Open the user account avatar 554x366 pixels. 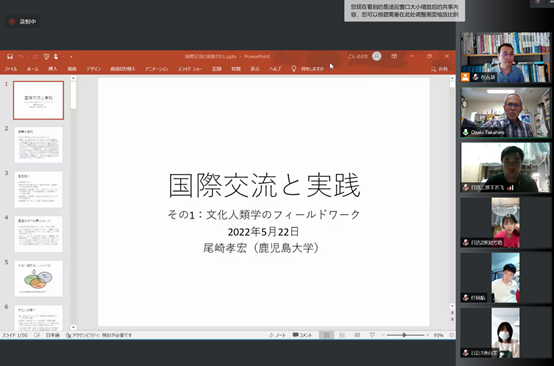point(377,56)
